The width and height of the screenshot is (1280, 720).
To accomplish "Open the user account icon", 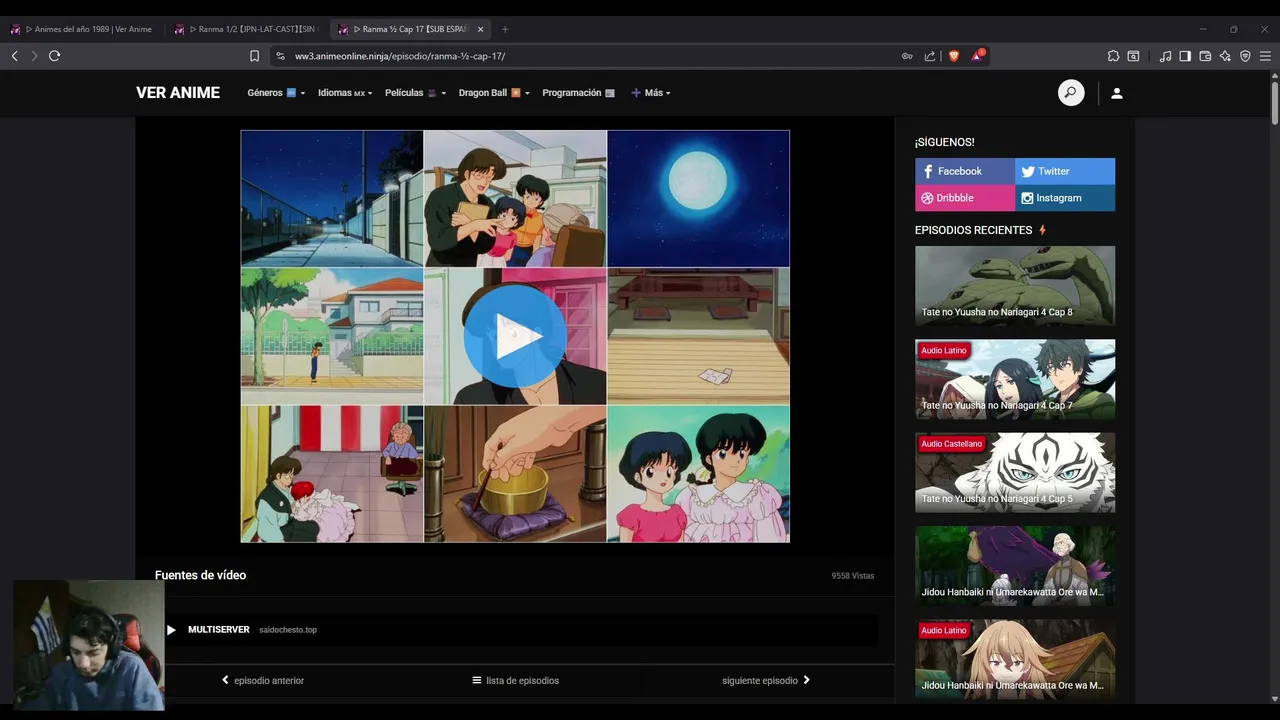I will (x=1117, y=93).
